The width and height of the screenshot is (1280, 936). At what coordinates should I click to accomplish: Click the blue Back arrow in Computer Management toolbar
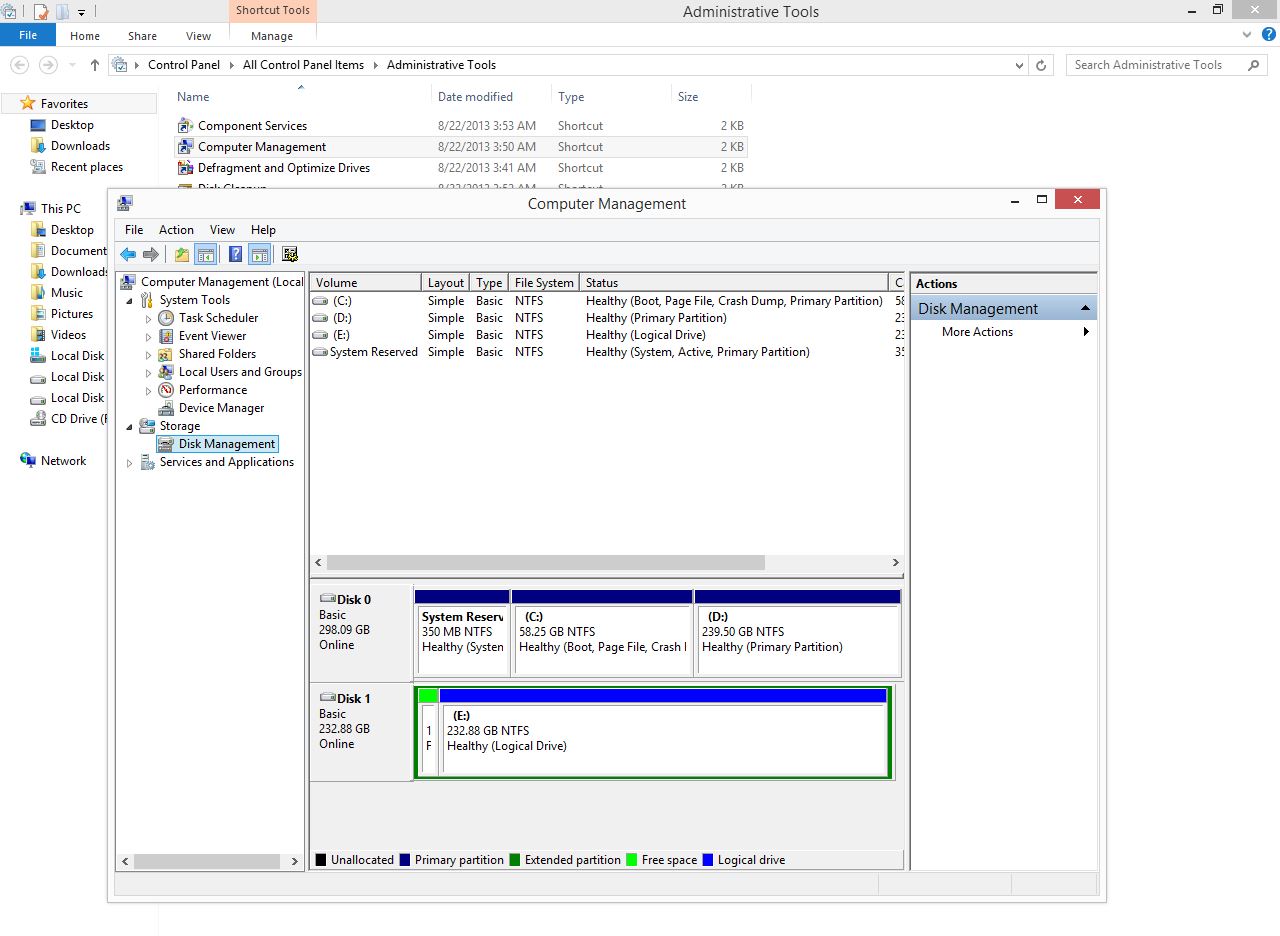[128, 254]
